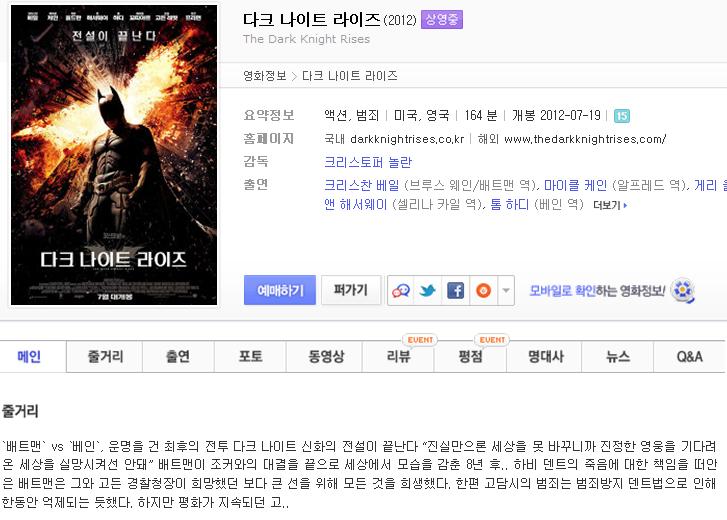
Task: Open the 포토 tab
Action: click(x=250, y=356)
